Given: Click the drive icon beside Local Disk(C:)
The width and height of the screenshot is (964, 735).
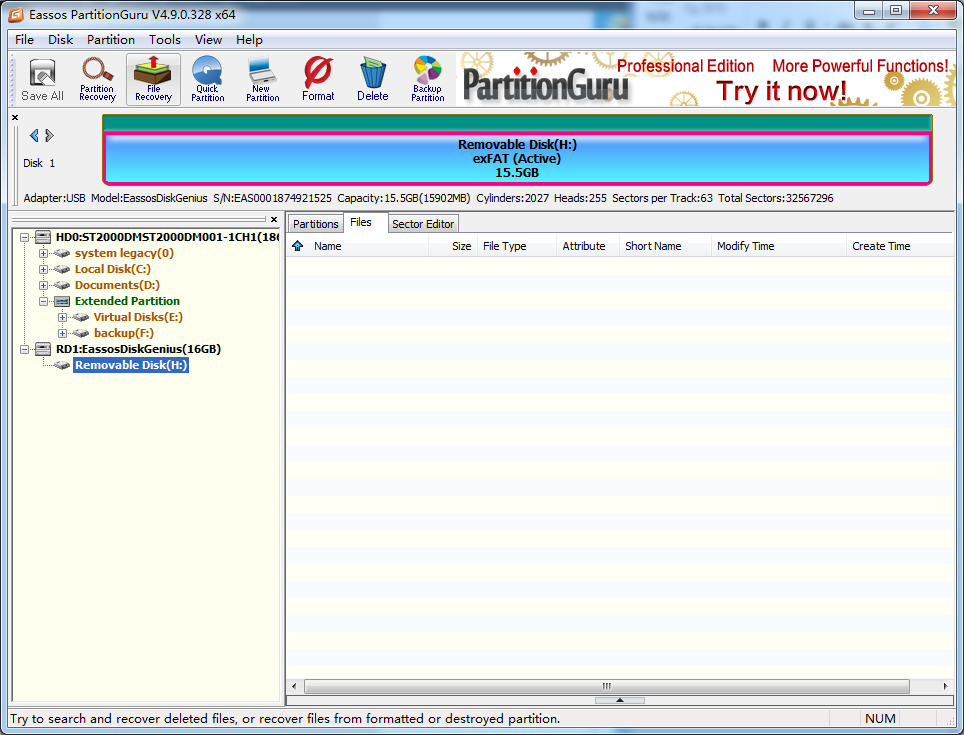Looking at the screenshot, I should pyautogui.click(x=61, y=269).
